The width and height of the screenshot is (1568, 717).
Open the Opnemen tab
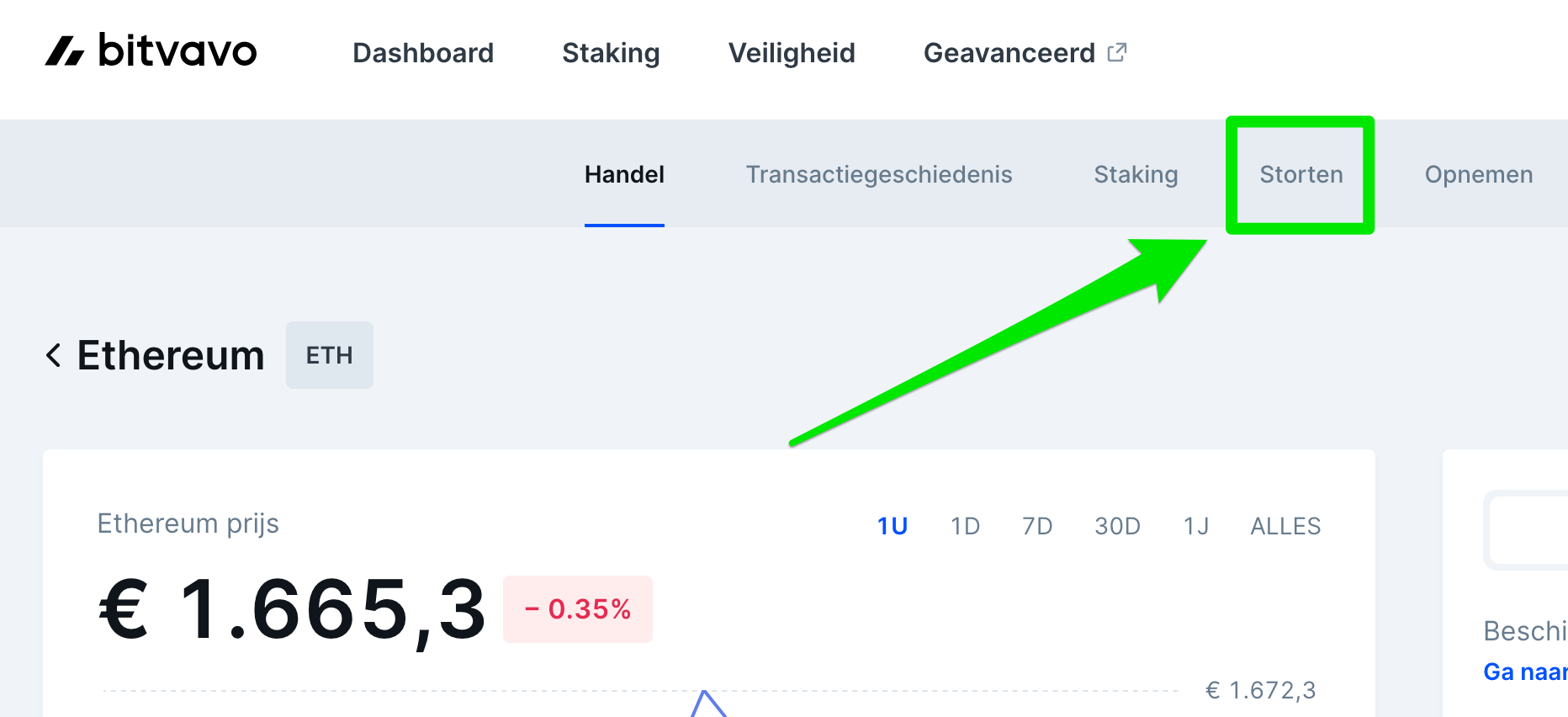point(1479,174)
